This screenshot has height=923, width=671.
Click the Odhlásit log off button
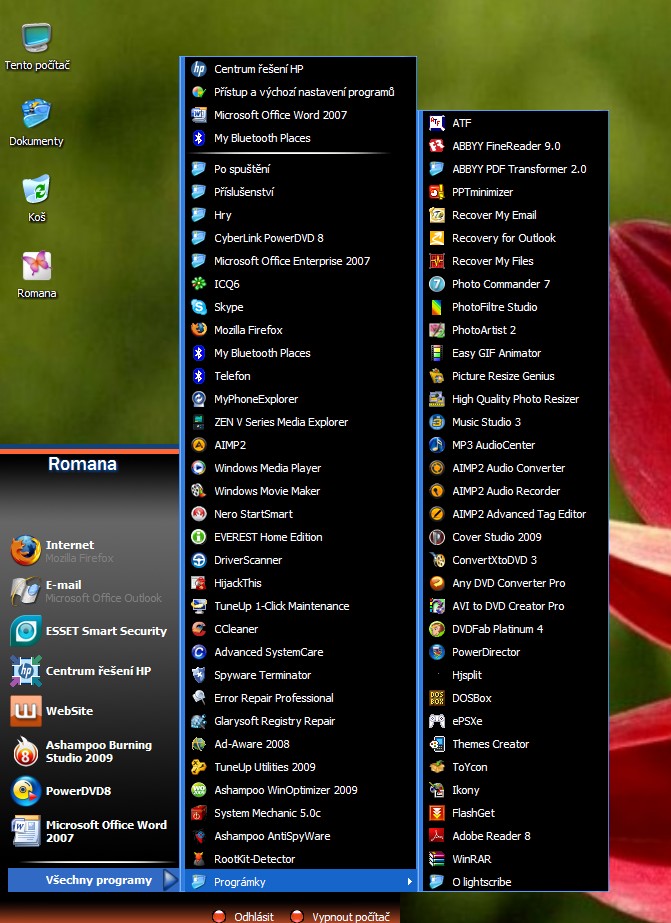(245, 916)
